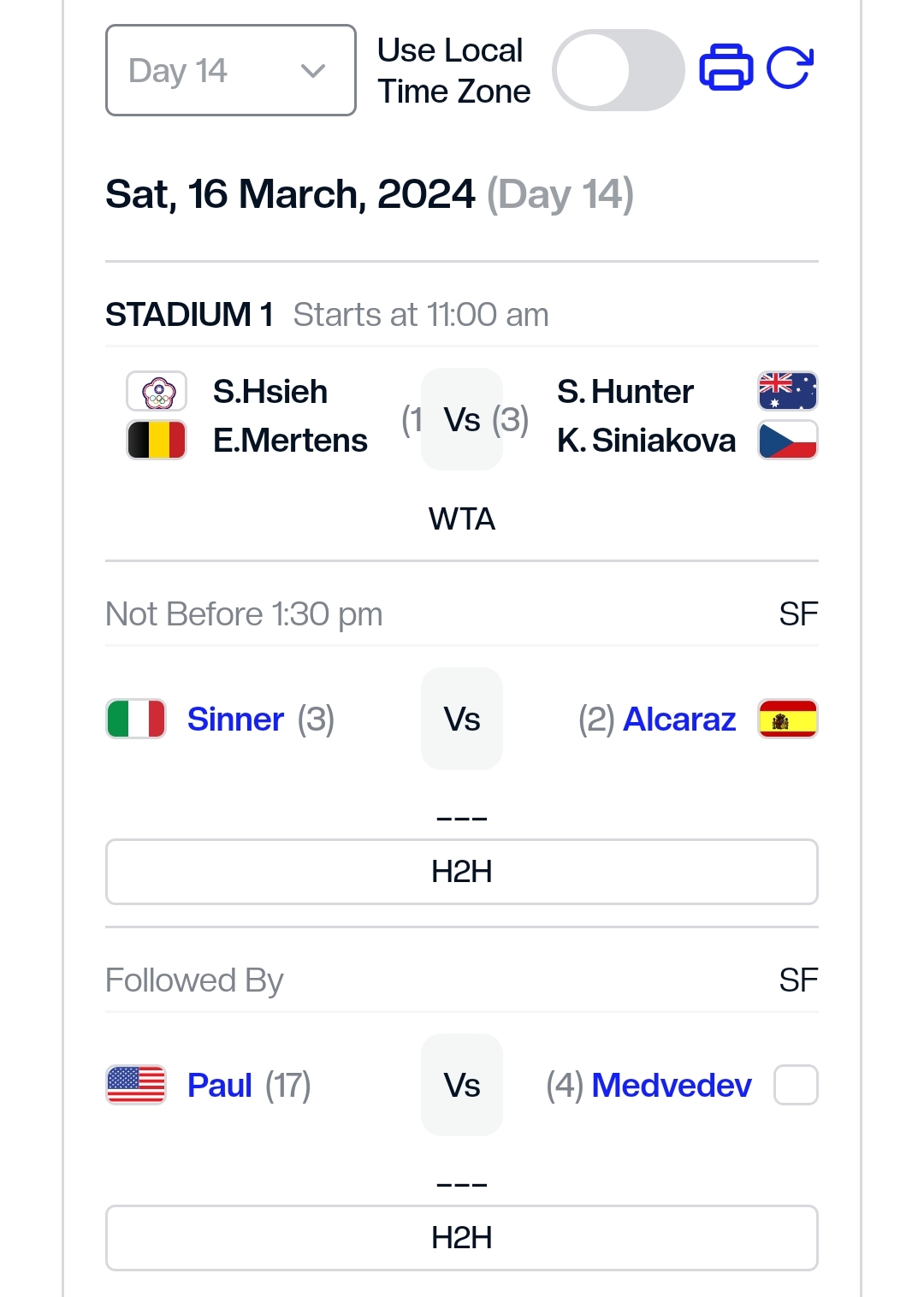Click the Chinese Taipei flag next to S.Hsieh
This screenshot has height=1297, width=924.
pos(157,391)
